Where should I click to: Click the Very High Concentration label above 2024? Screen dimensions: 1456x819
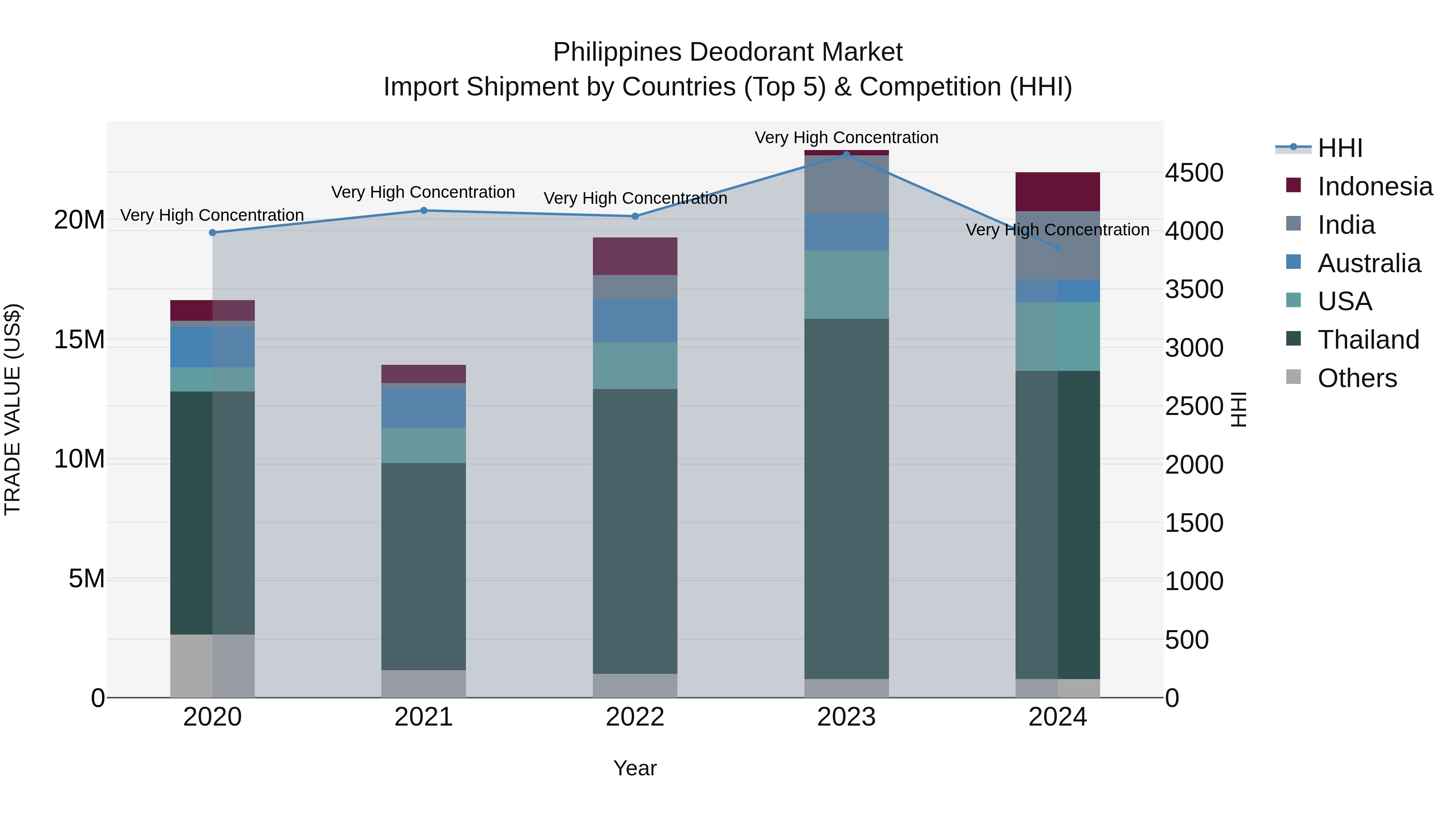(x=1058, y=230)
